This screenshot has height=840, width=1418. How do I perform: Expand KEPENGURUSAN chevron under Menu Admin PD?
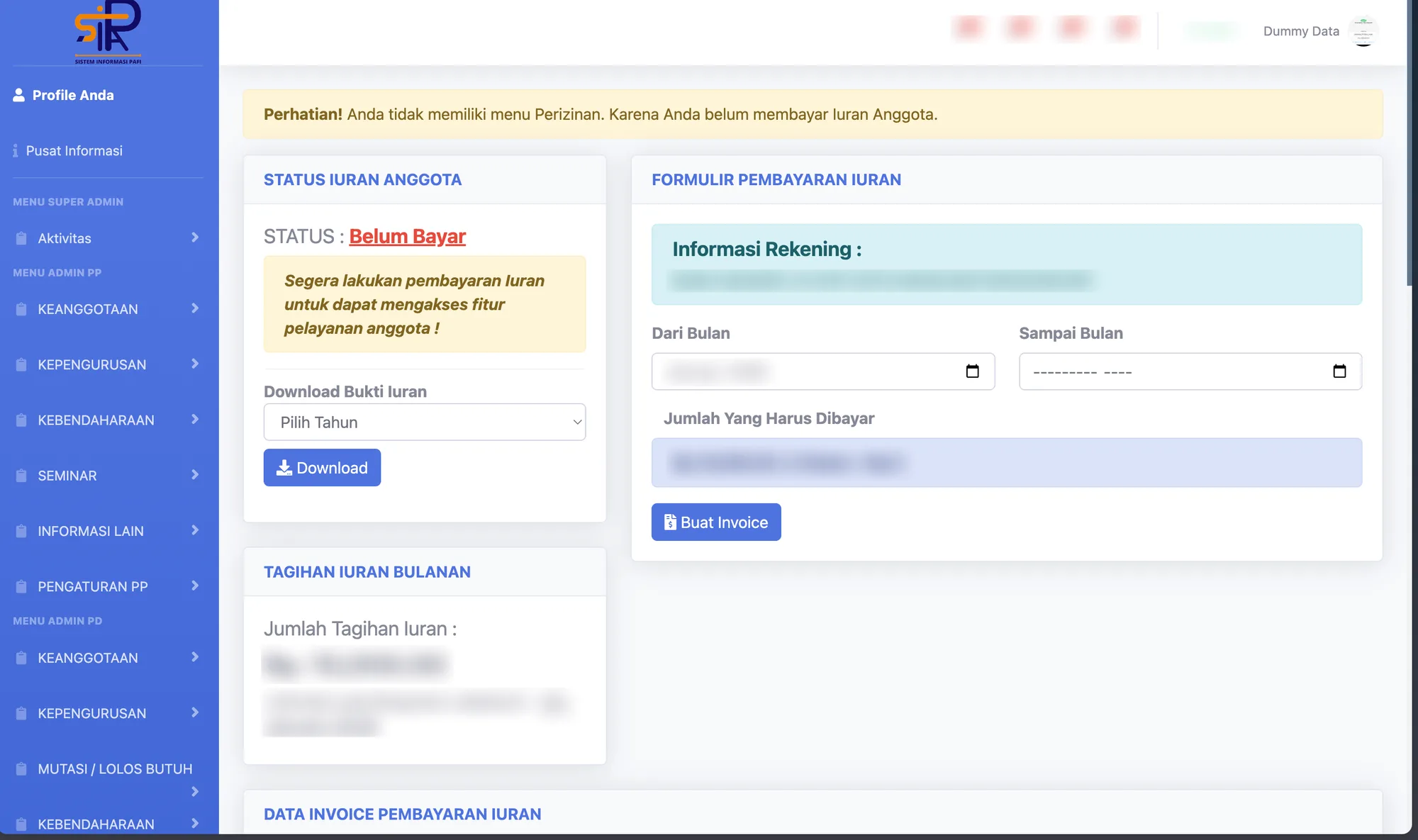[x=195, y=712]
